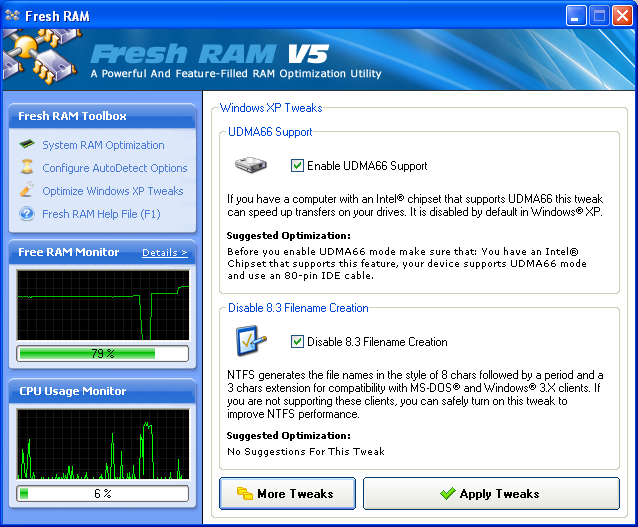The width and height of the screenshot is (638, 527).
Task: Click the Free RAM history graph
Action: click(102, 304)
